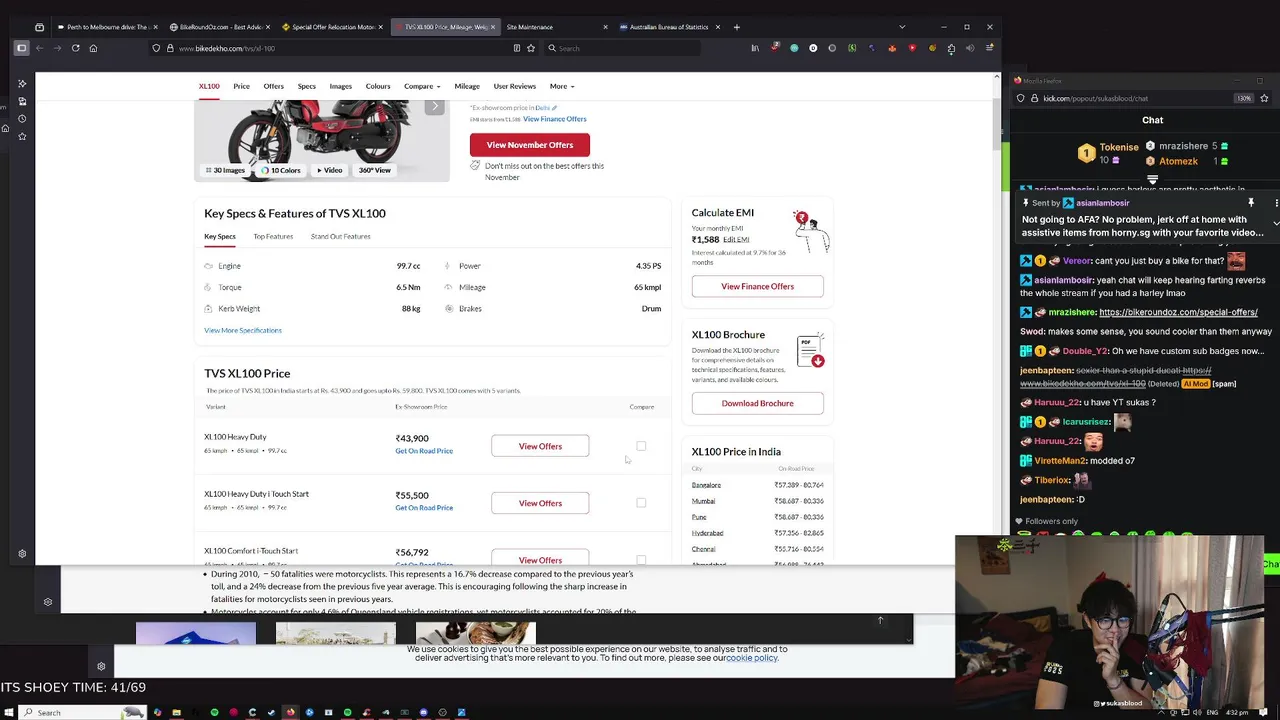The image size is (1280, 720).
Task: Open User Reviews tab
Action: pyautogui.click(x=515, y=86)
